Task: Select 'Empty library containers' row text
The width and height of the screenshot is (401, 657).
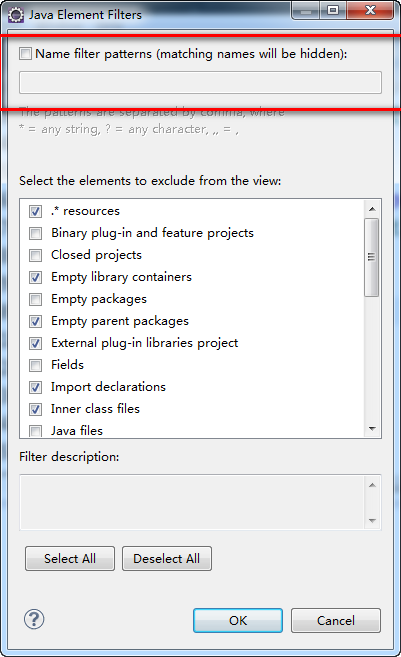Action: click(x=122, y=277)
